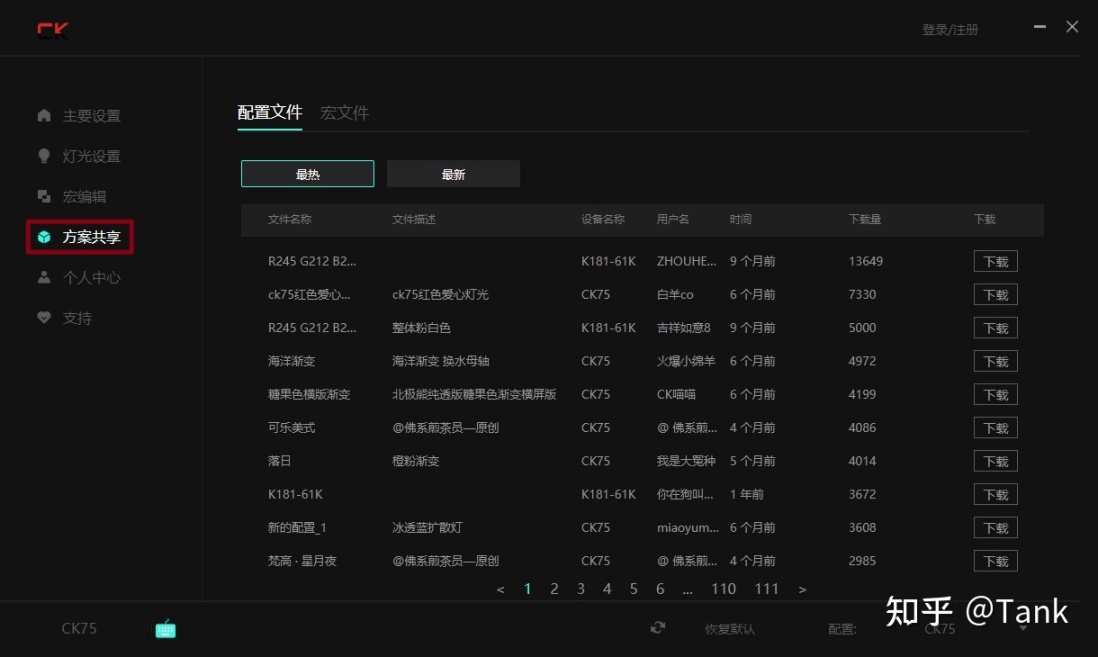Select the 方案共享 cube icon
The image size is (1098, 657).
(44, 237)
